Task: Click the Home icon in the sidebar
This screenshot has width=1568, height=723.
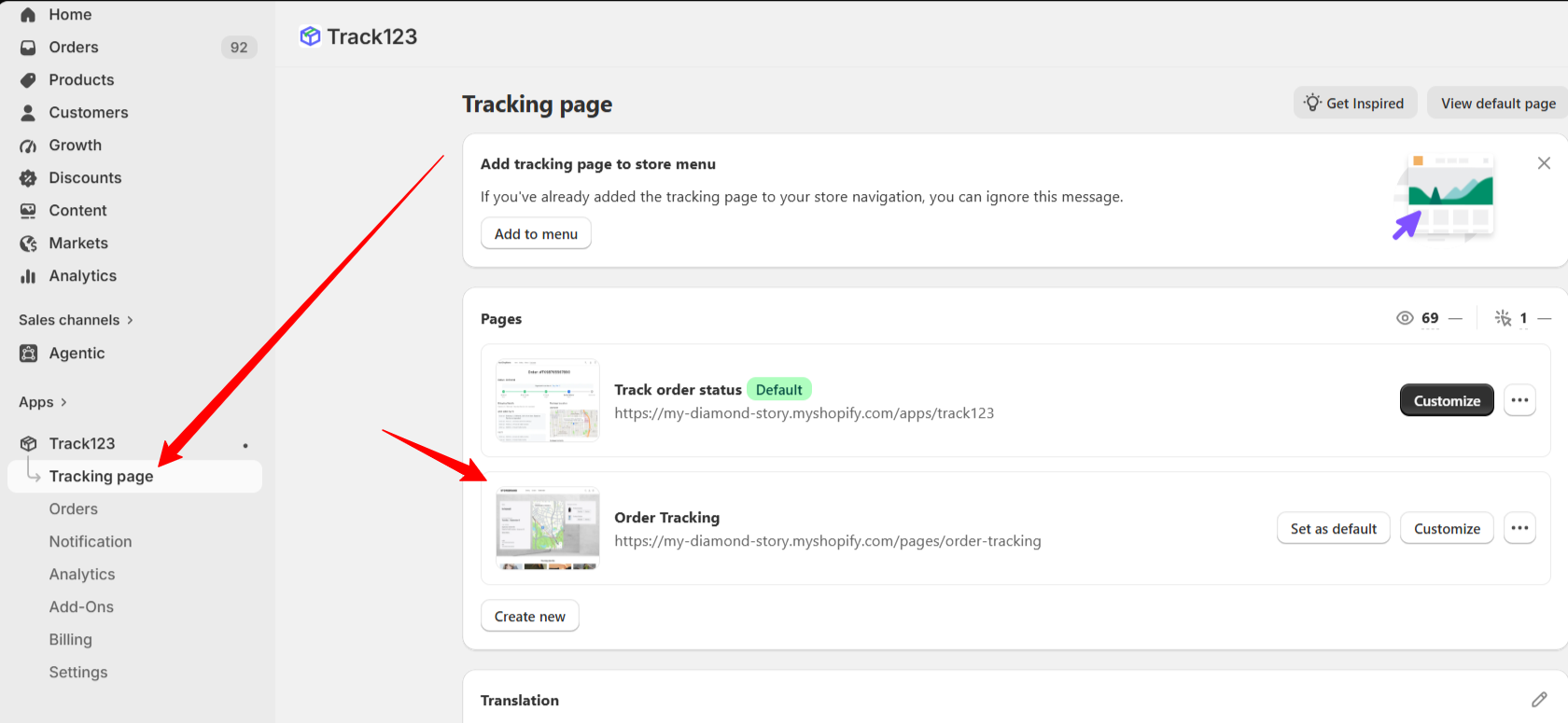Action: point(28,15)
